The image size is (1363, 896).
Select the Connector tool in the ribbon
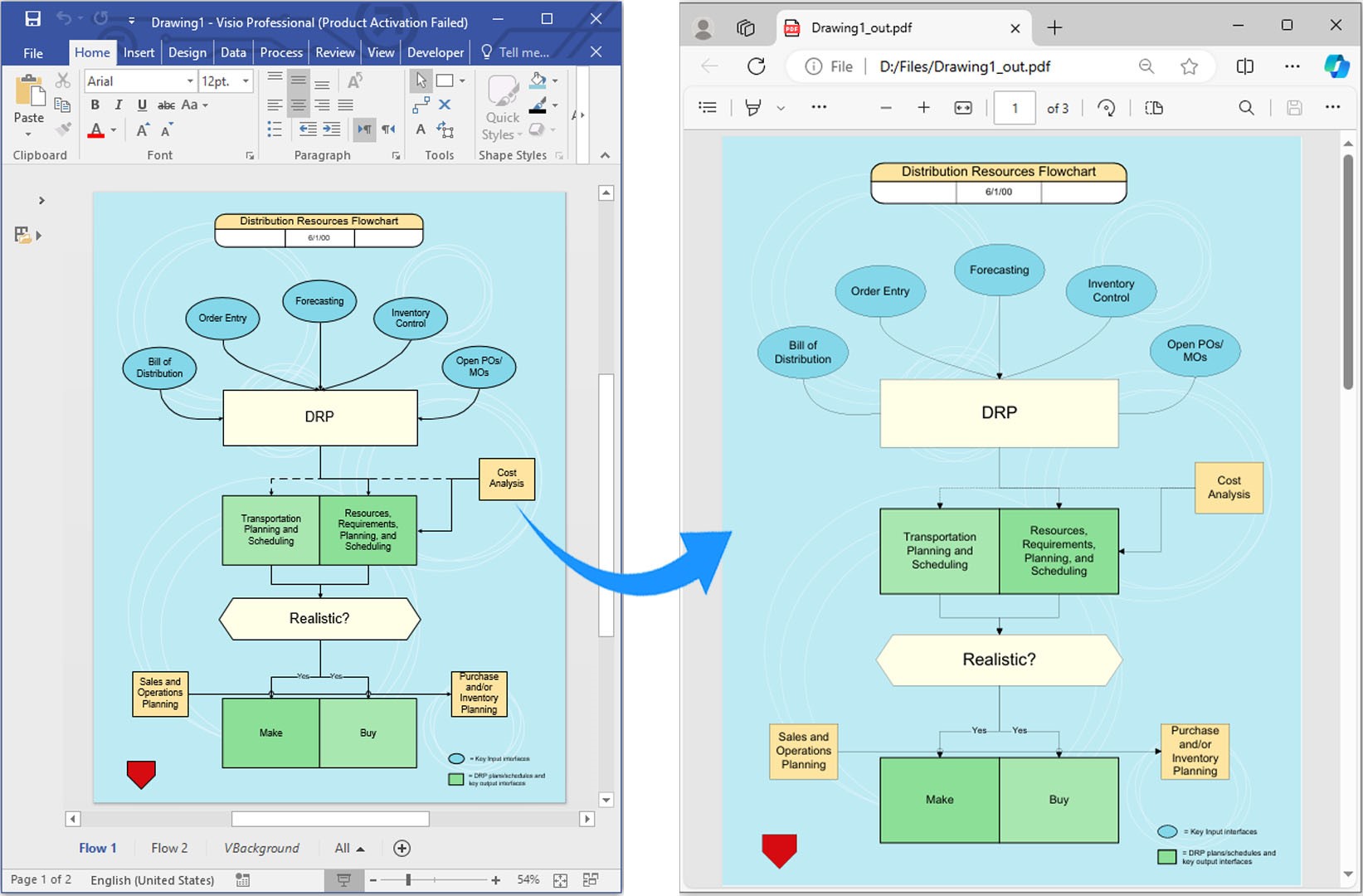pos(421,105)
